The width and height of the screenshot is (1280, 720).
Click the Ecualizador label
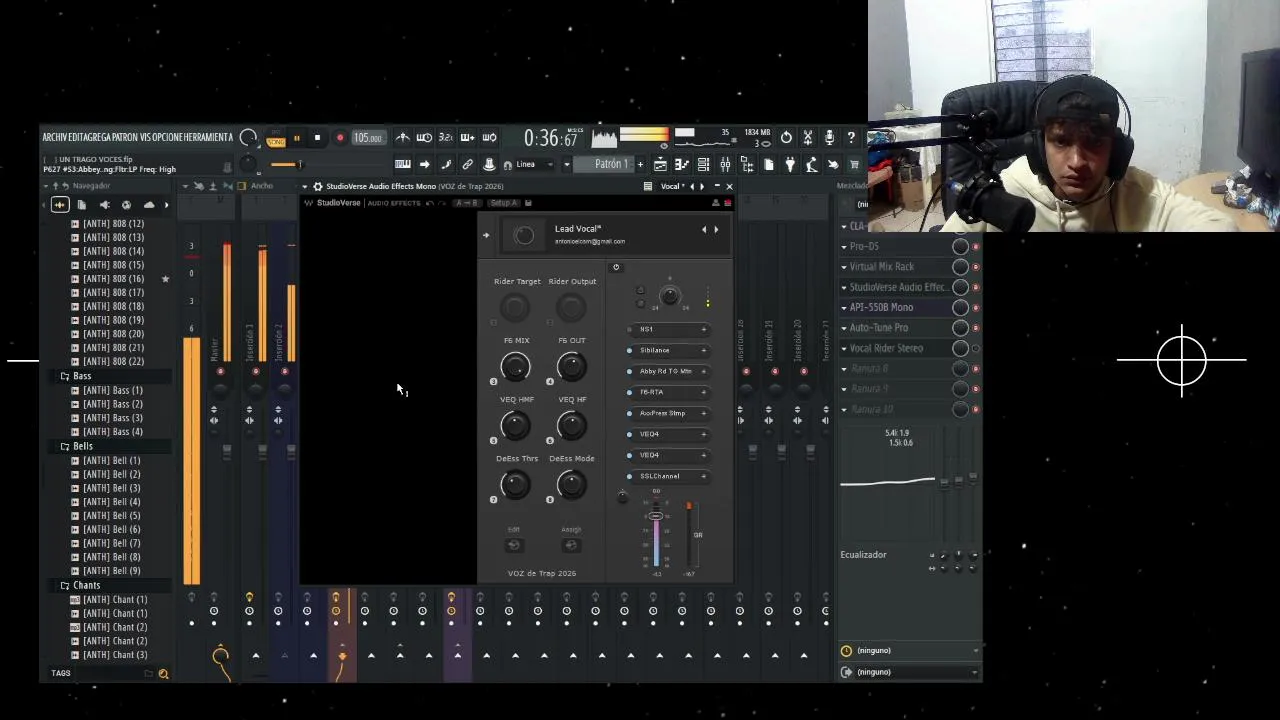click(863, 555)
